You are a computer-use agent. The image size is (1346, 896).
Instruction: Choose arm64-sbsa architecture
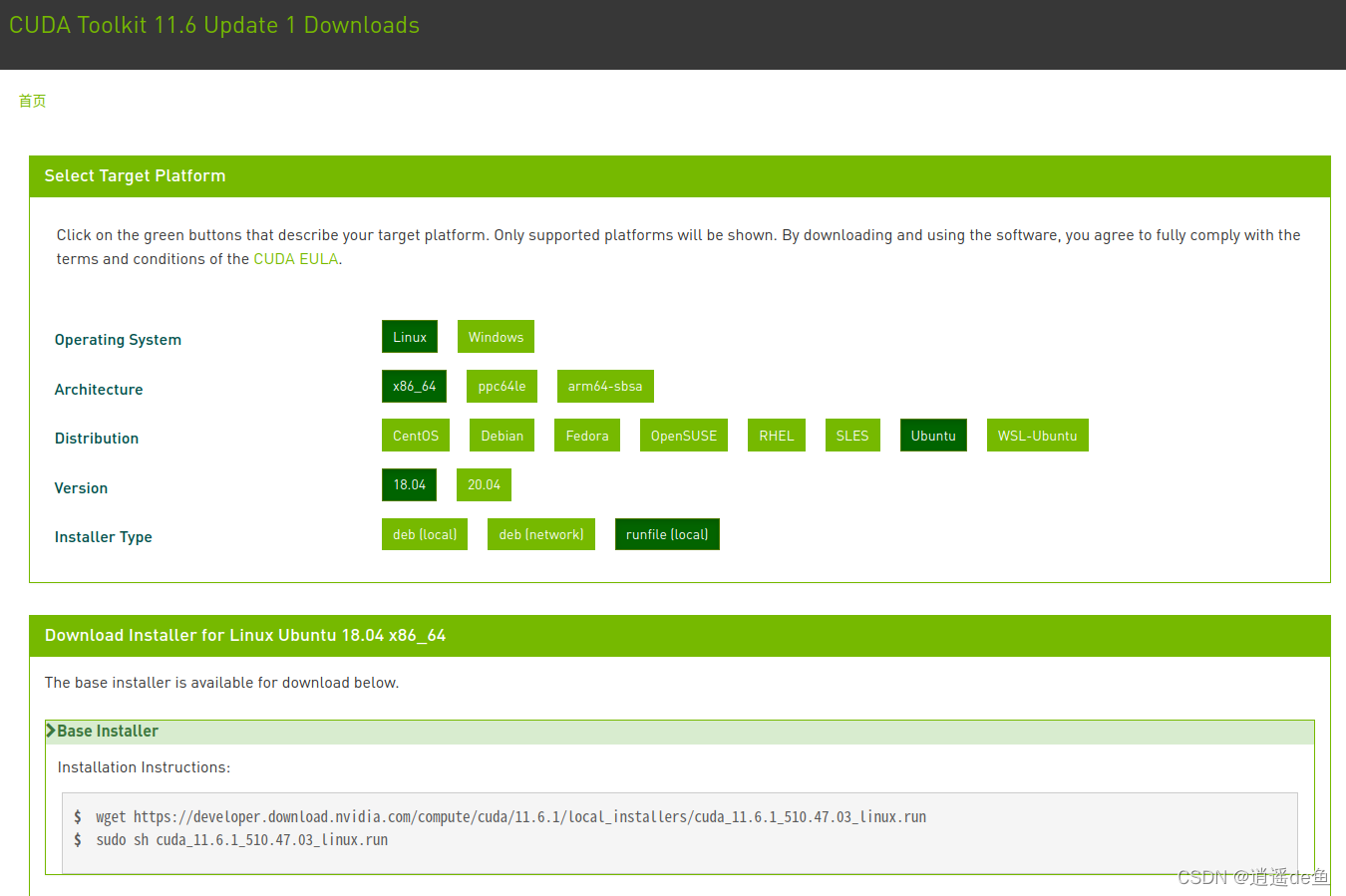pyautogui.click(x=605, y=386)
